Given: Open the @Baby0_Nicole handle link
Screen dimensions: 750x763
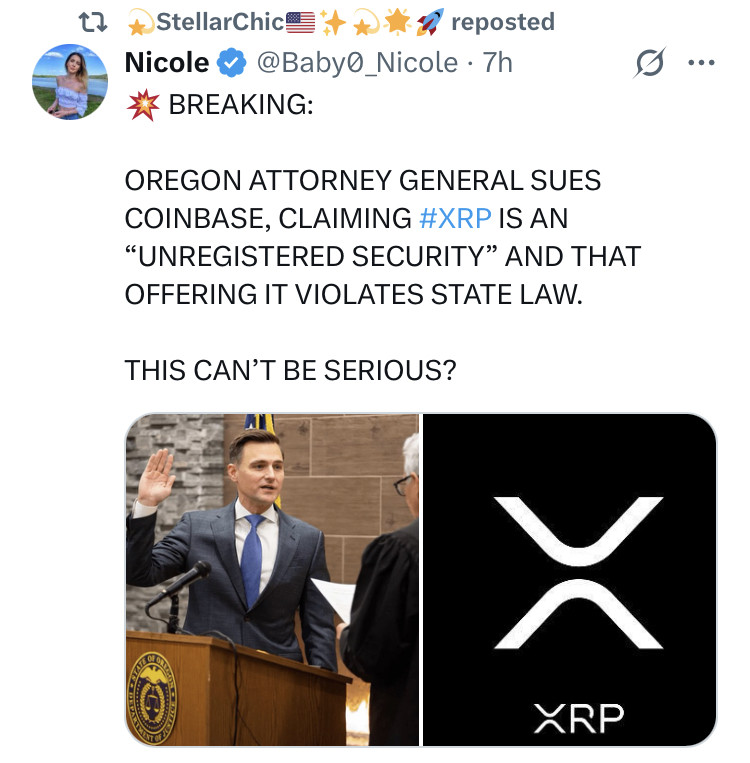Looking at the screenshot, I should pyautogui.click(x=357, y=63).
